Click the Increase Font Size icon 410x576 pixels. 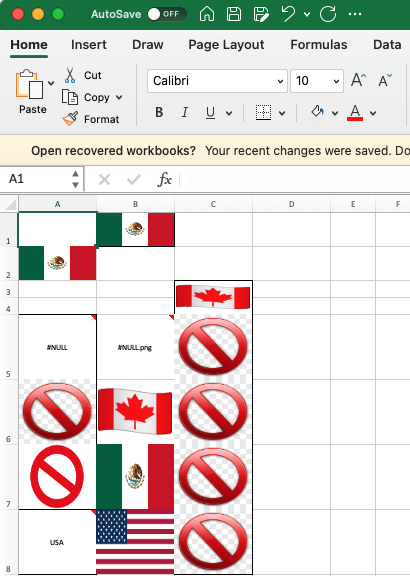(x=358, y=80)
